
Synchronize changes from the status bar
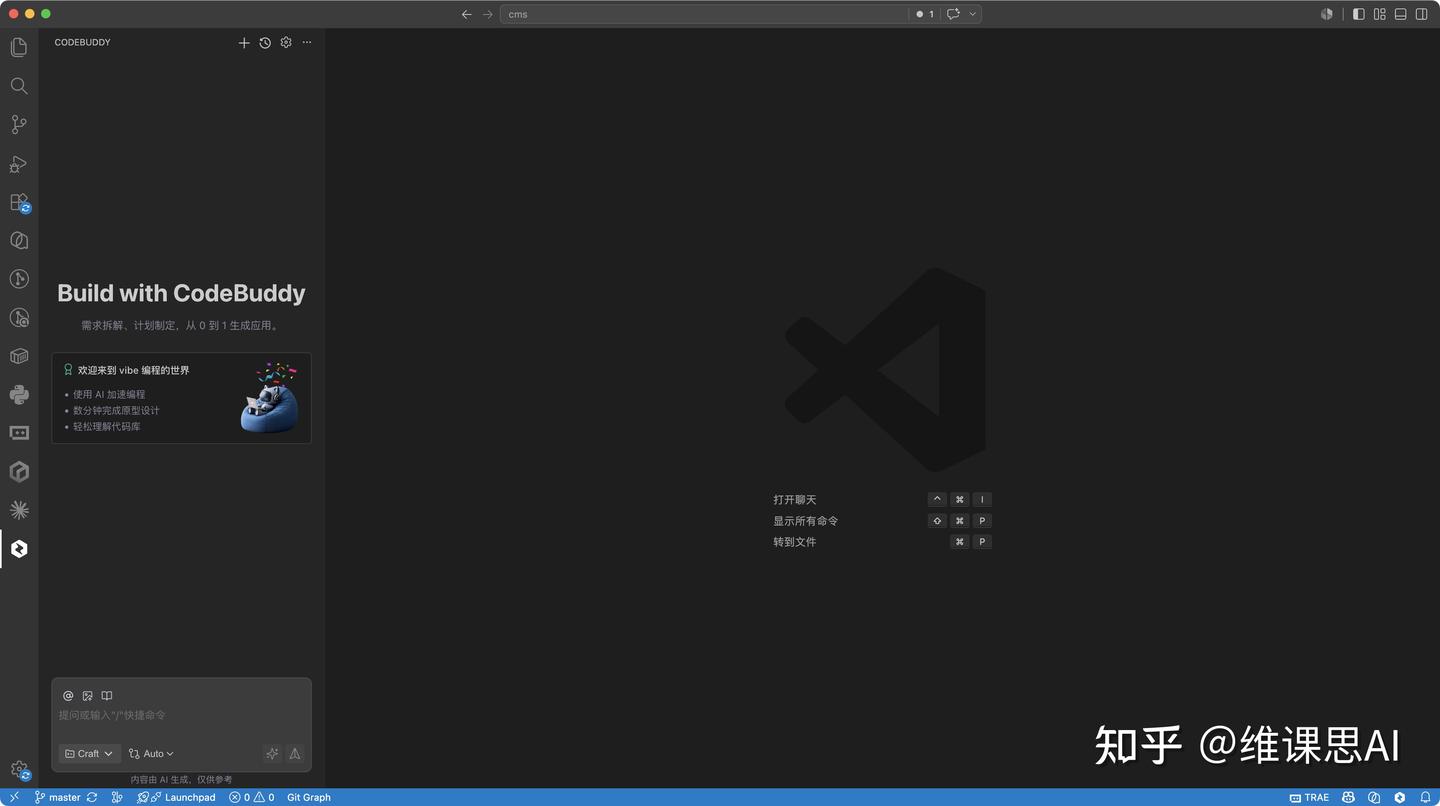[x=92, y=798]
